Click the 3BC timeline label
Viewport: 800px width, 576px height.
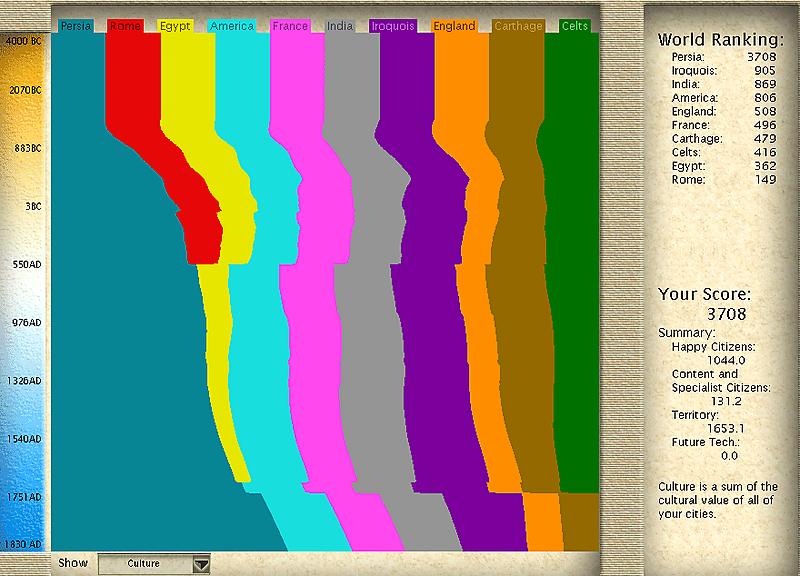[x=33, y=207]
